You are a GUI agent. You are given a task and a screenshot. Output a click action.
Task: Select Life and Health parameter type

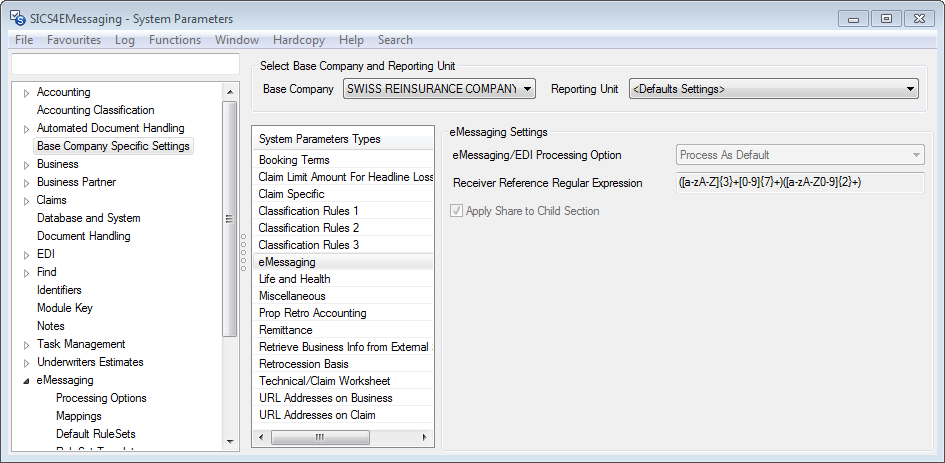342,279
